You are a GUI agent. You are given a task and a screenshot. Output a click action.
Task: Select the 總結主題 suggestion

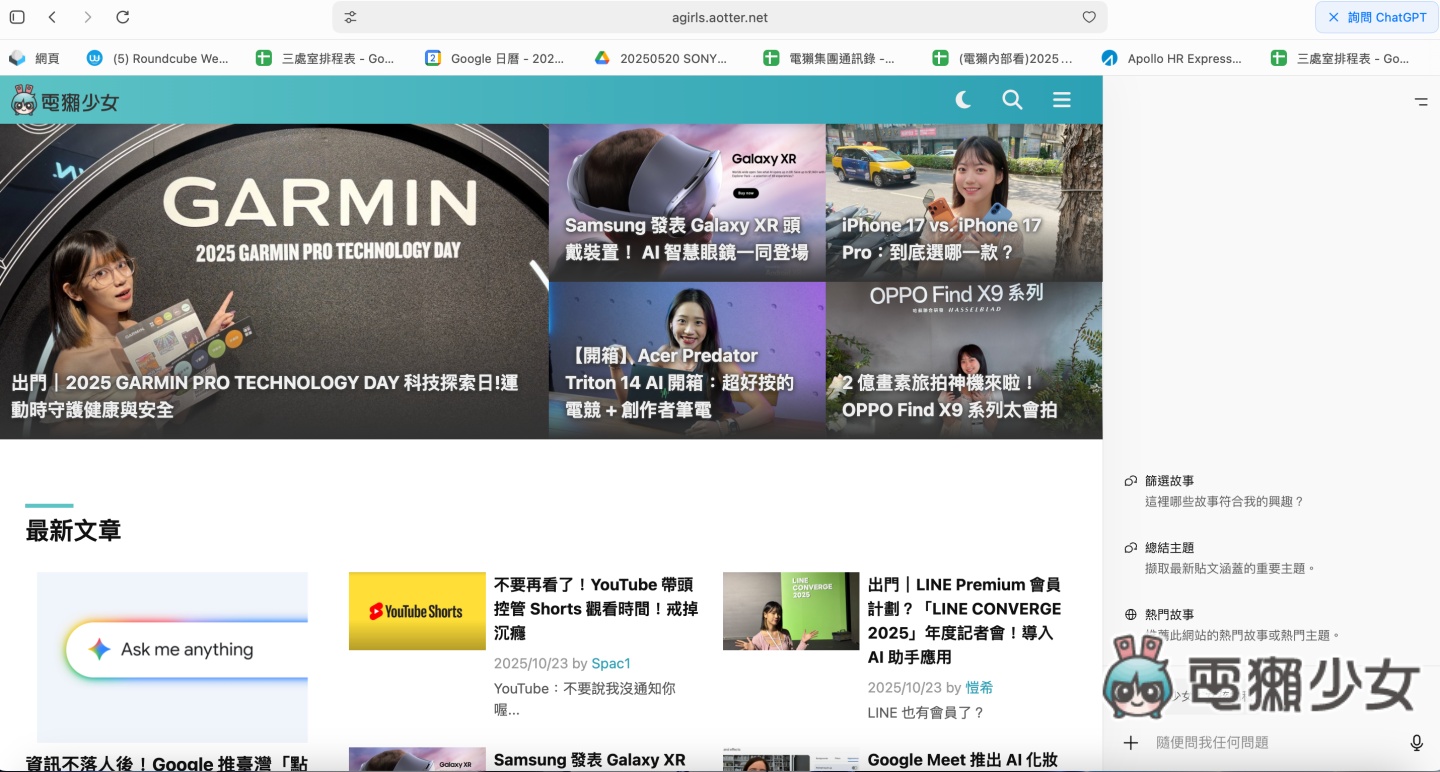1168,548
